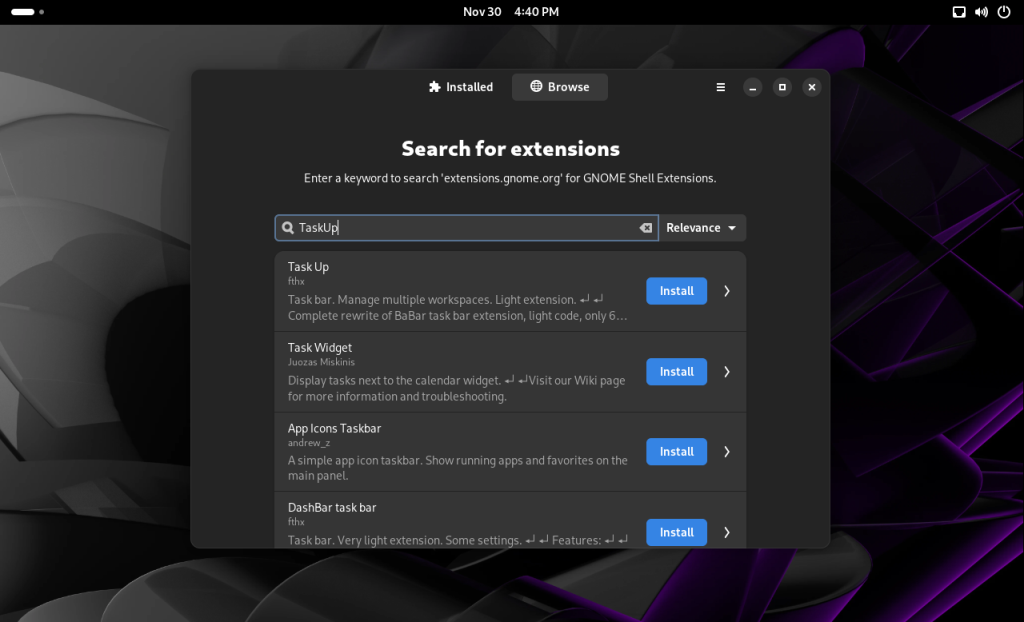Install the Task Widget extension
Screen dimensions: 1024x622
676,372
